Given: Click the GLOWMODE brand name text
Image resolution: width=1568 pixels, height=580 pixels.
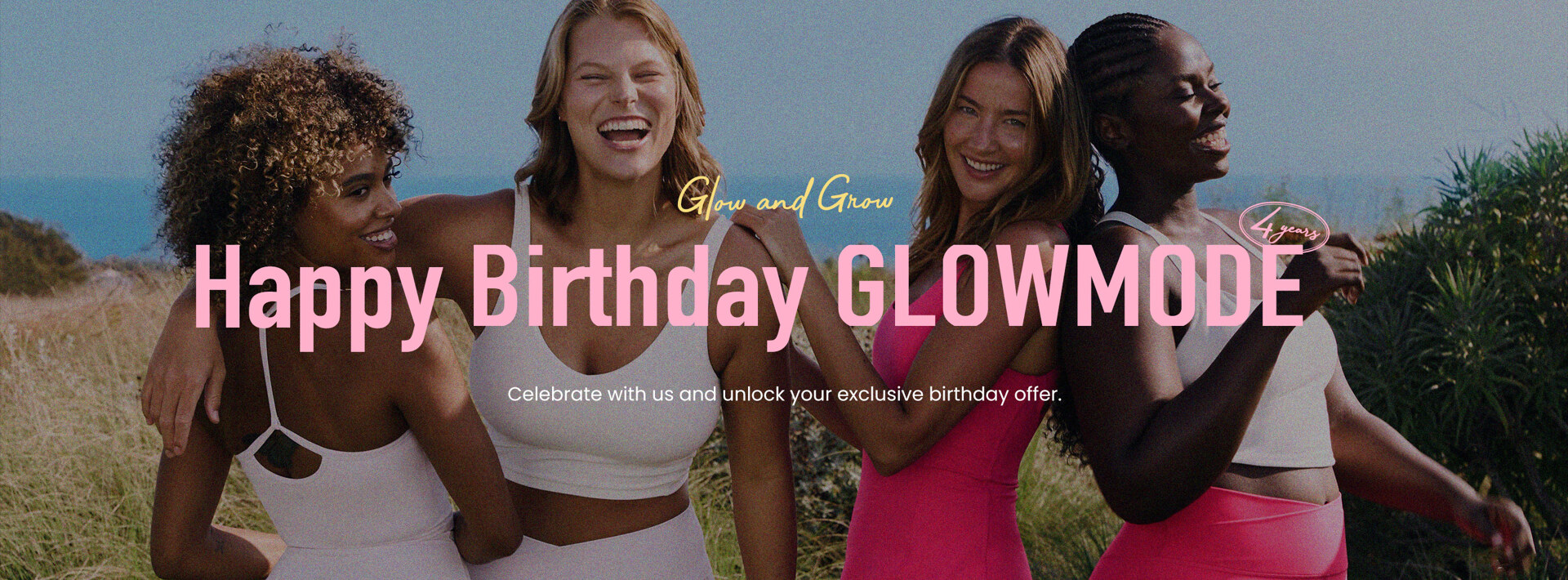Looking at the screenshot, I should coord(1069,284).
